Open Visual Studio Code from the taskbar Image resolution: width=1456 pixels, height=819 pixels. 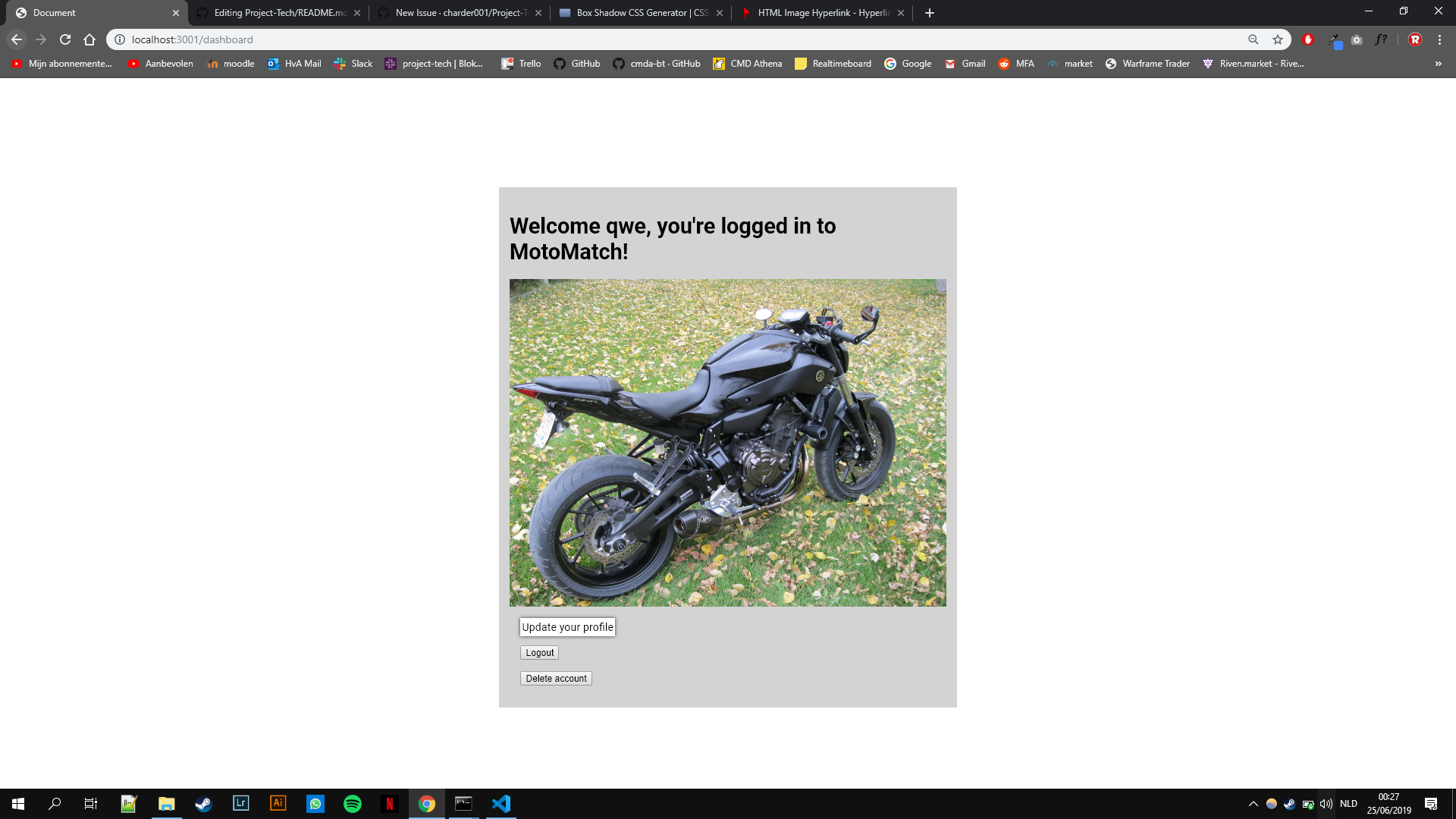501,803
